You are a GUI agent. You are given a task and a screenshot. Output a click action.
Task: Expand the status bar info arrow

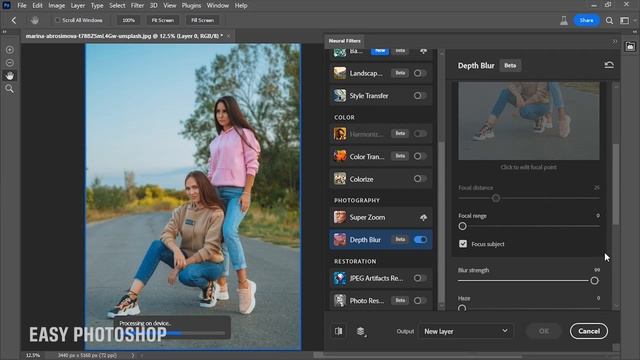point(133,356)
